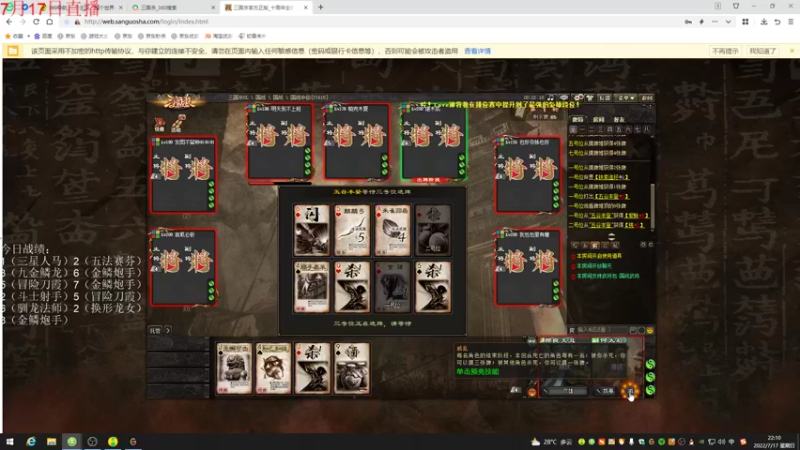Switch to the second tab of the log panel
This screenshot has width=800, height=450.
[x=598, y=119]
